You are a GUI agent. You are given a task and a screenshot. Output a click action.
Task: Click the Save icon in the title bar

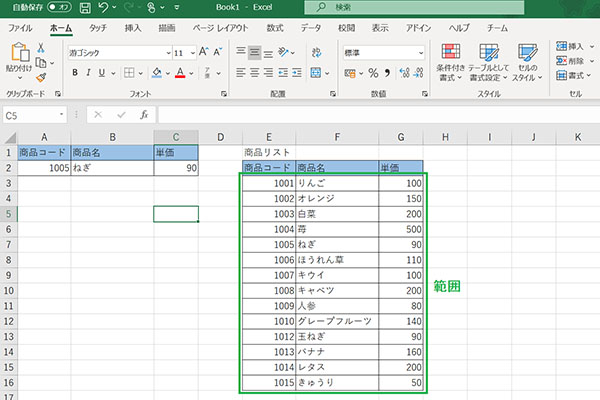[x=82, y=7]
